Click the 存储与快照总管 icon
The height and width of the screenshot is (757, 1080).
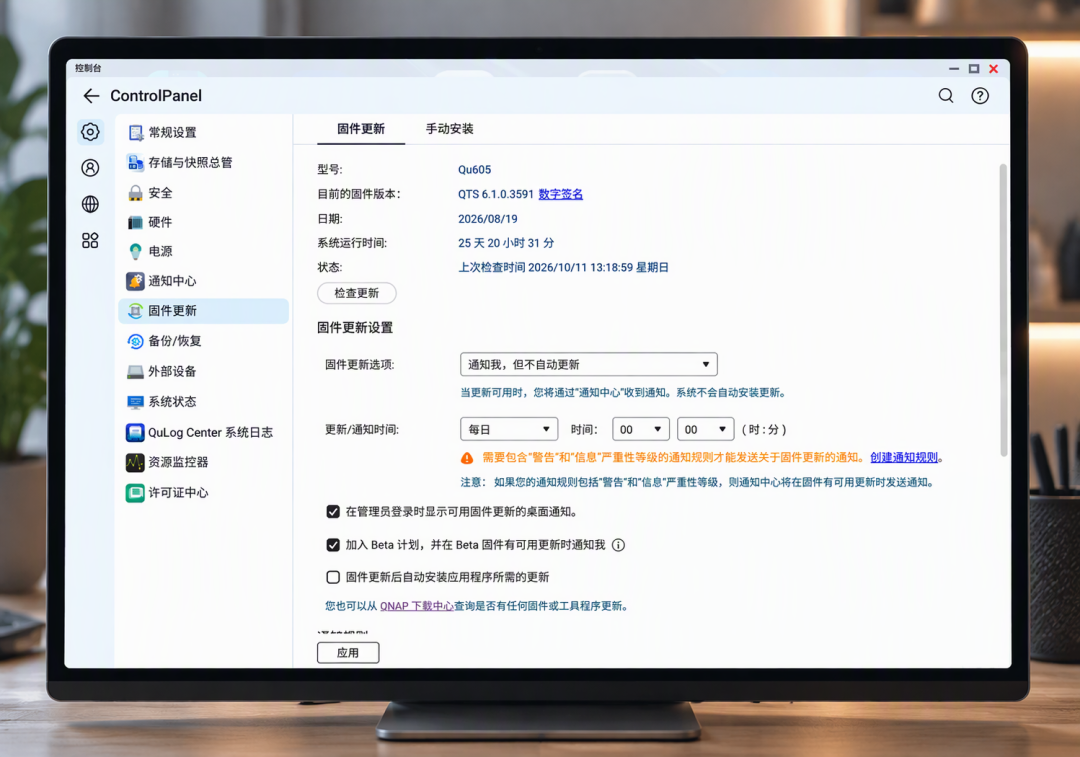(x=136, y=163)
